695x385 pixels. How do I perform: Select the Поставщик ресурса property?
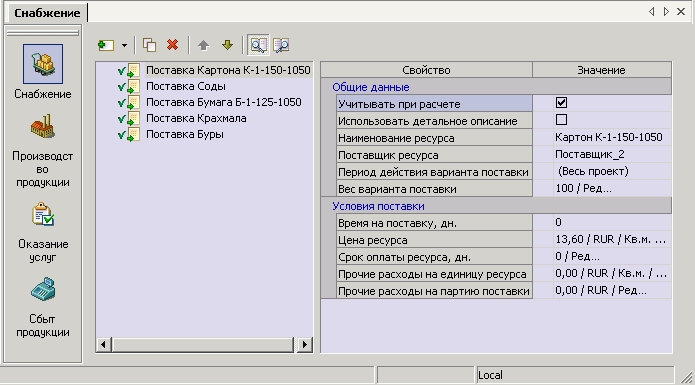pos(434,155)
